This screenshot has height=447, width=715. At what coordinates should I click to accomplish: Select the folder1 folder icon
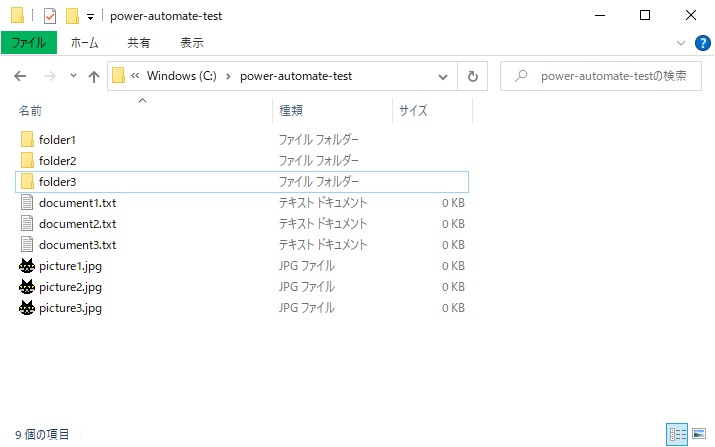pyautogui.click(x=27, y=140)
